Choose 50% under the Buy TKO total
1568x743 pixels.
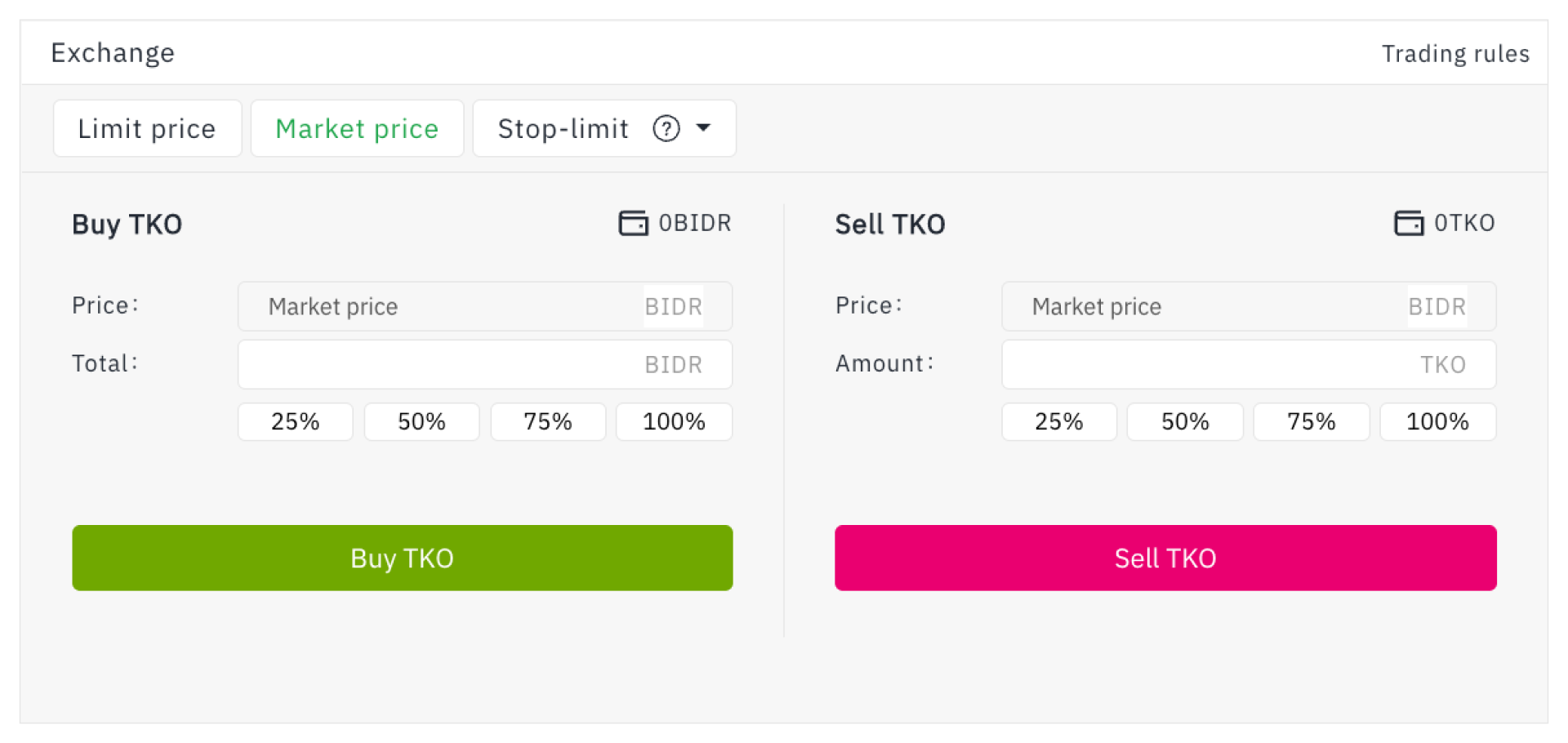pyautogui.click(x=421, y=421)
